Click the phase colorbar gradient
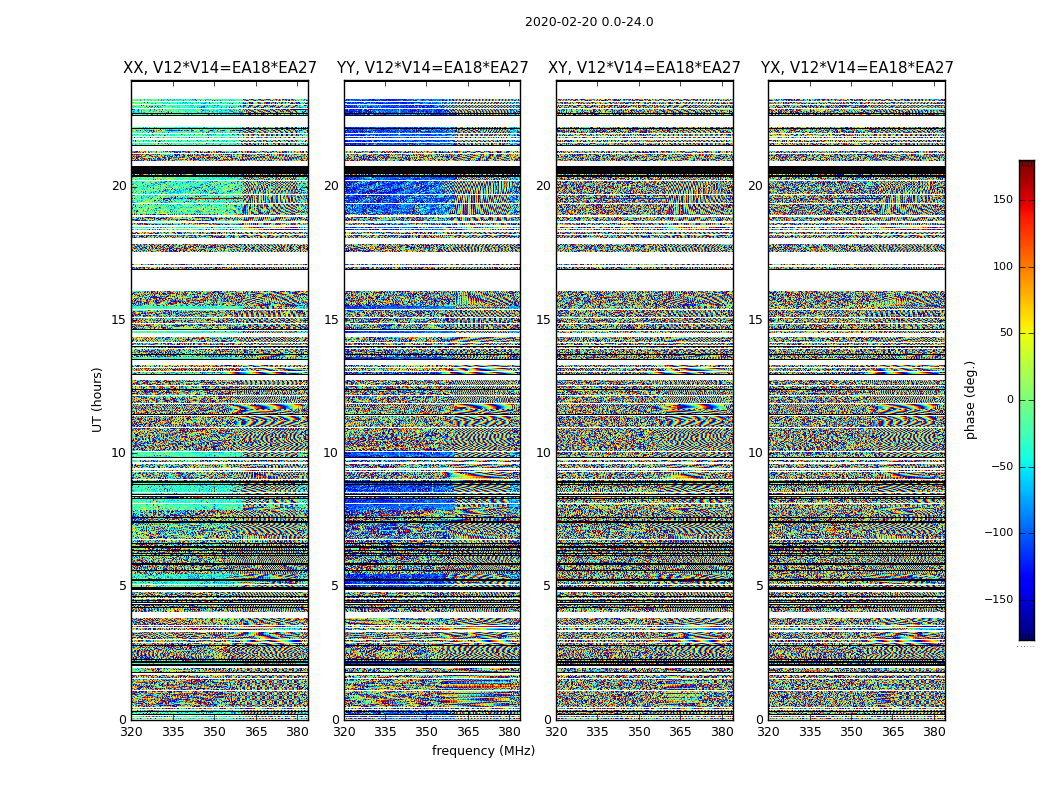The height and width of the screenshot is (800, 1050). point(1027,400)
